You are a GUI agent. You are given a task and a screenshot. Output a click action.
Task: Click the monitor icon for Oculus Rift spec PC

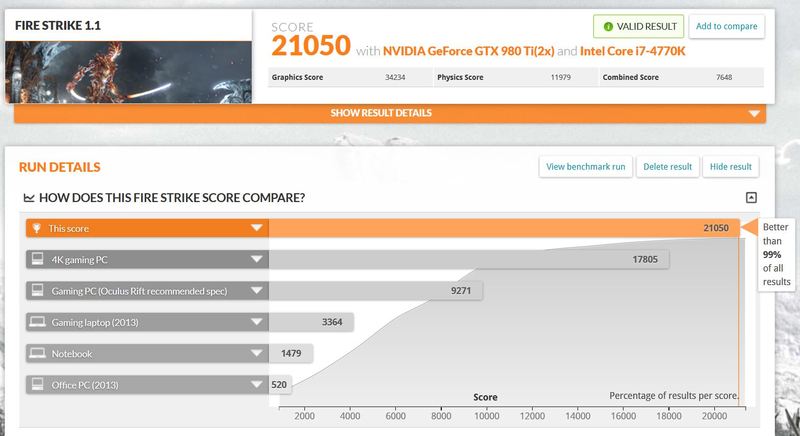(38, 290)
